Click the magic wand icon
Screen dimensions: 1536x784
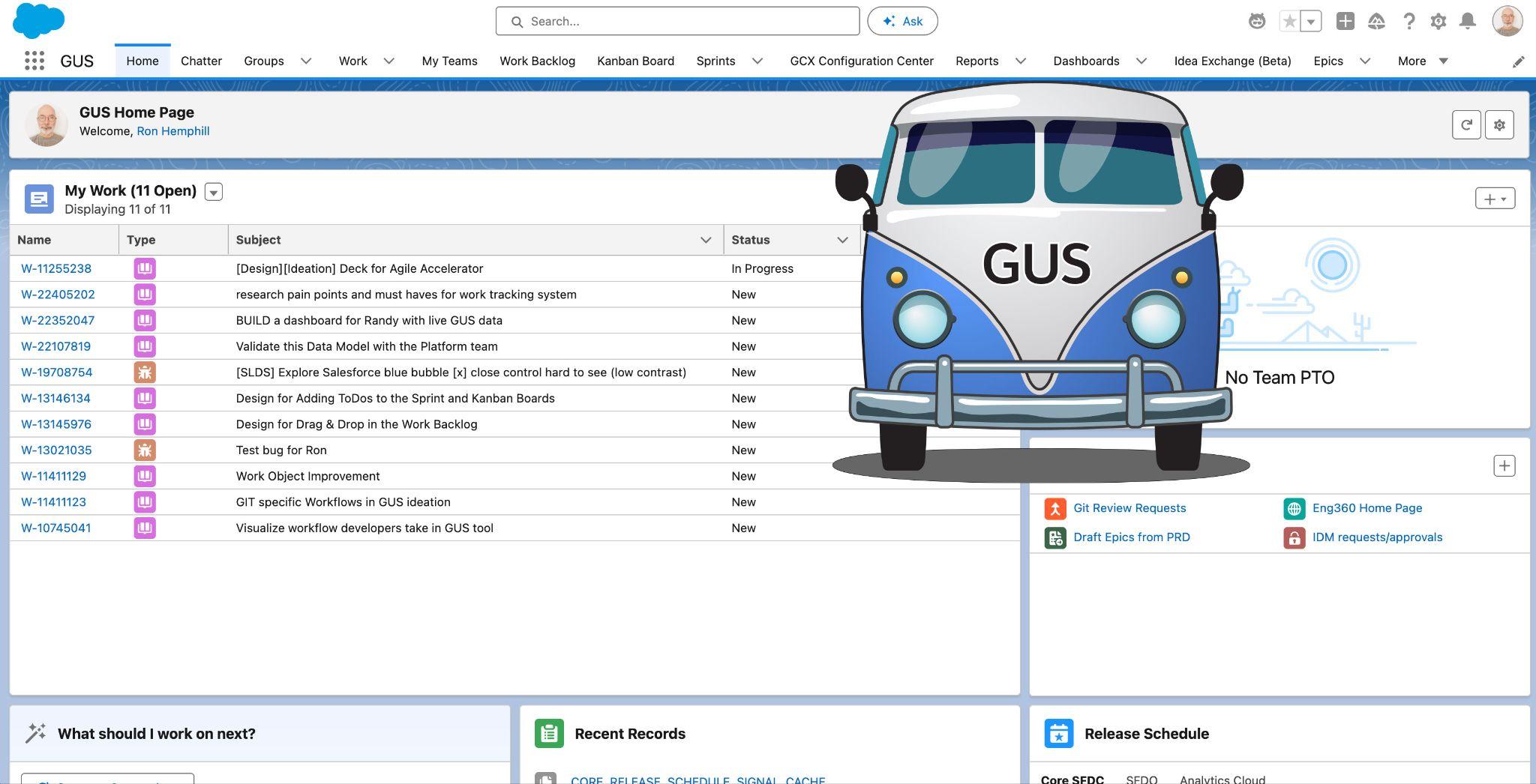[x=35, y=733]
